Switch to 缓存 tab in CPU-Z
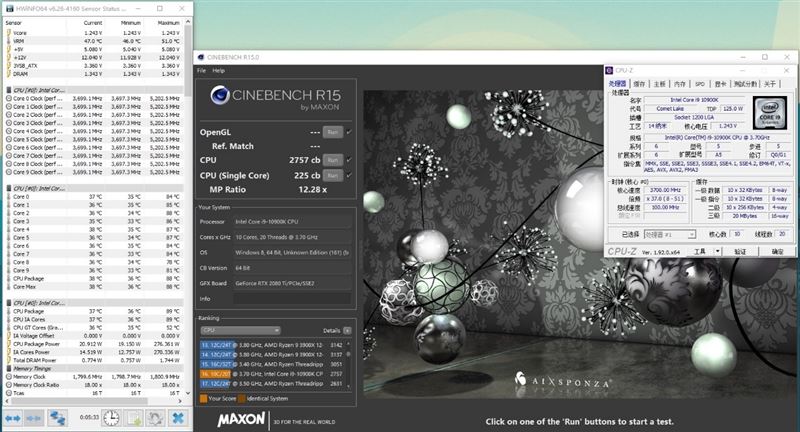 pyautogui.click(x=639, y=84)
